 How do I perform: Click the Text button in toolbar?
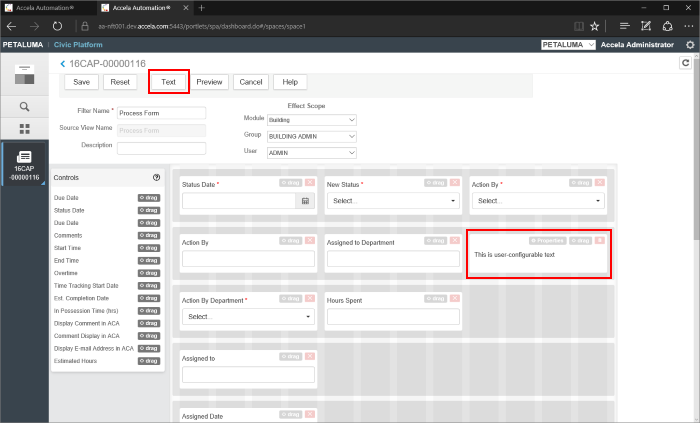tap(168, 82)
